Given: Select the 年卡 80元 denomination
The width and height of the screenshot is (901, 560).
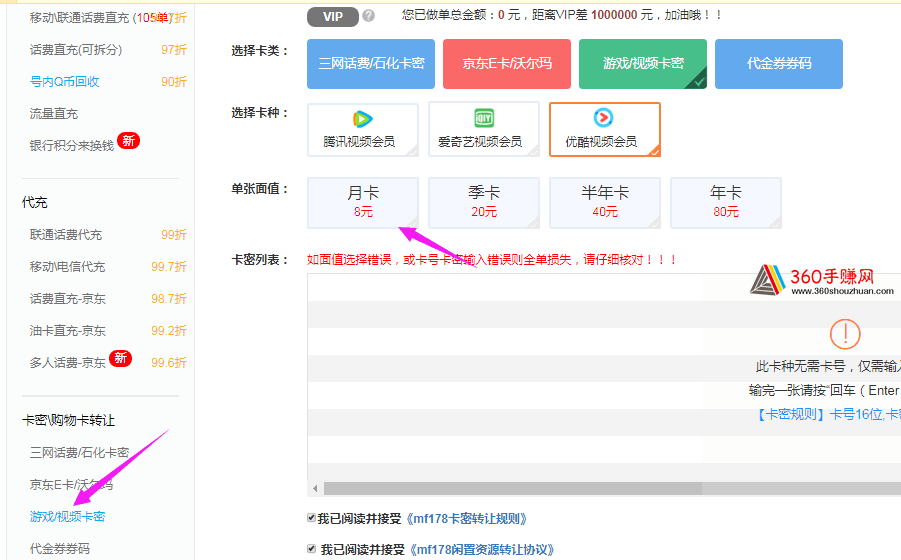Looking at the screenshot, I should pyautogui.click(x=726, y=203).
